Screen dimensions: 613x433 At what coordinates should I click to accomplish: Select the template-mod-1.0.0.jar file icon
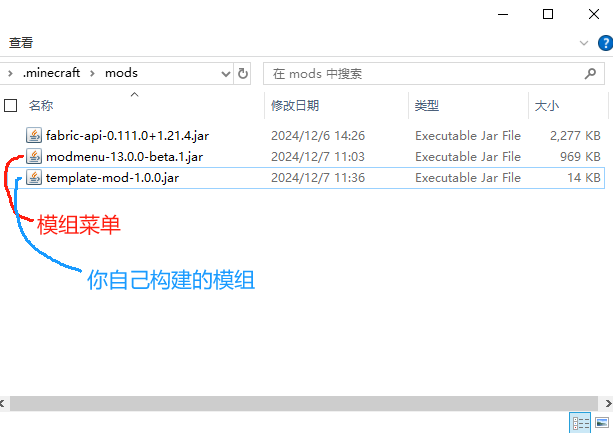(34, 177)
